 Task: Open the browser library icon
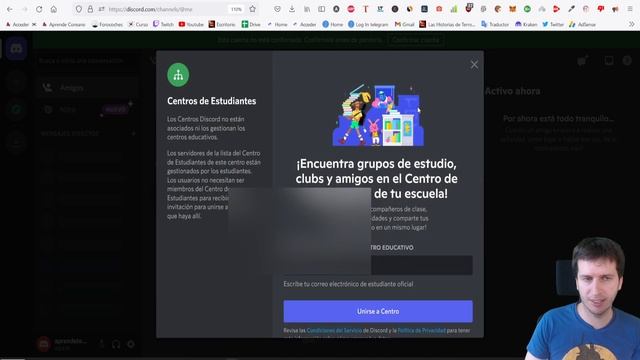[307, 9]
